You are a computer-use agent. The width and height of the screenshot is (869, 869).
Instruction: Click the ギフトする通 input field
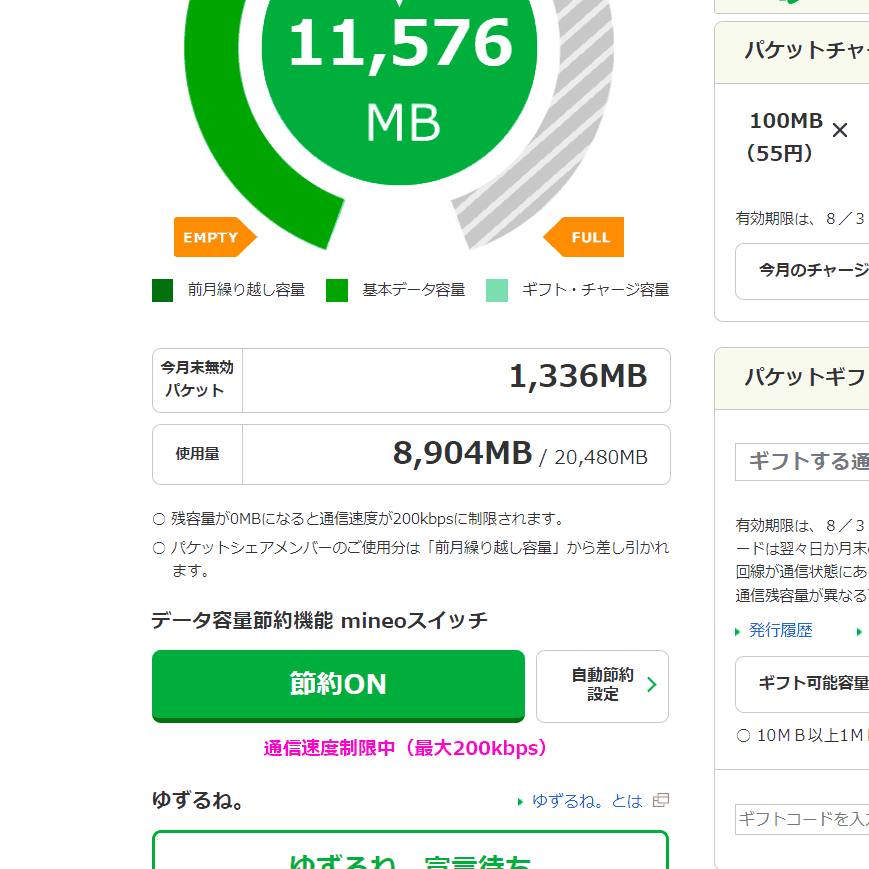click(x=802, y=461)
